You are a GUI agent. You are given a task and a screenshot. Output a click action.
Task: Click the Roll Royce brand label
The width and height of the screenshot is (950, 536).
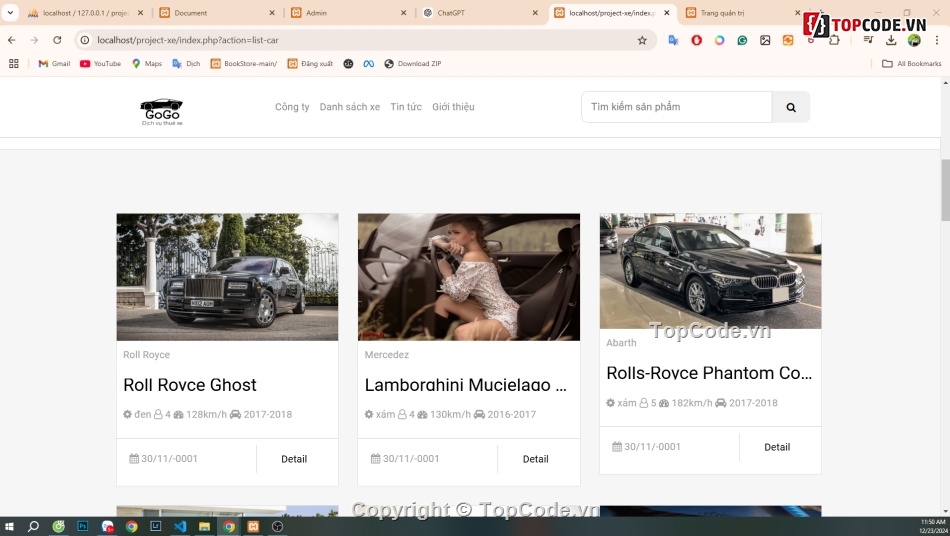click(146, 354)
